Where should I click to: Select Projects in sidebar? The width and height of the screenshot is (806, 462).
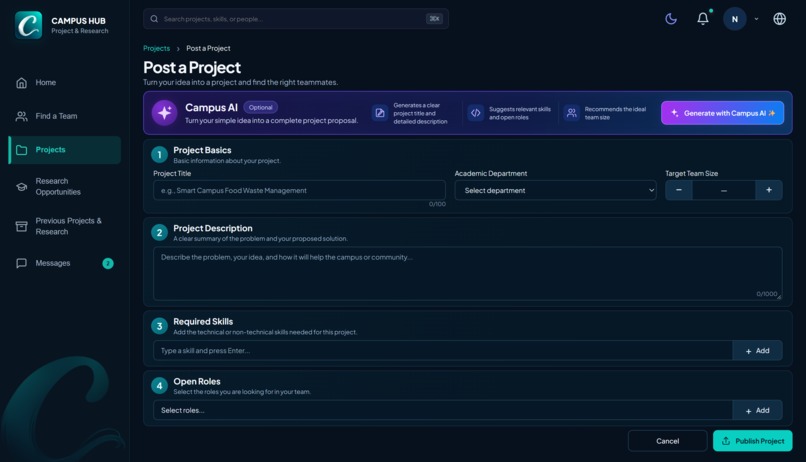pyautogui.click(x=65, y=150)
